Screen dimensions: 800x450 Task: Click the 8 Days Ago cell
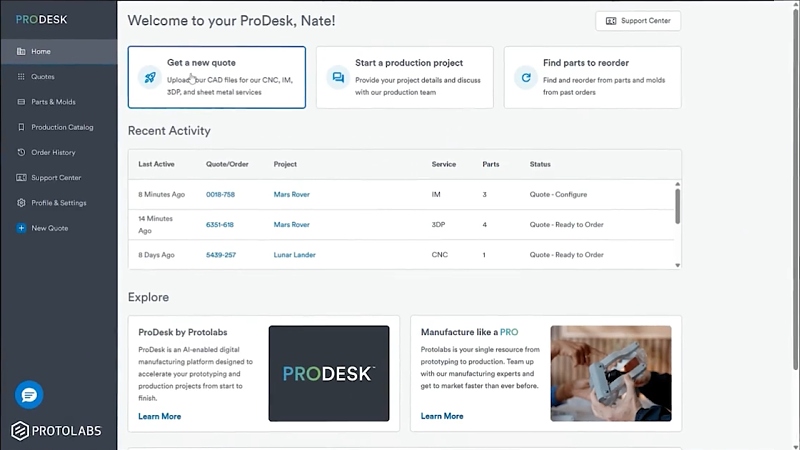coord(156,255)
